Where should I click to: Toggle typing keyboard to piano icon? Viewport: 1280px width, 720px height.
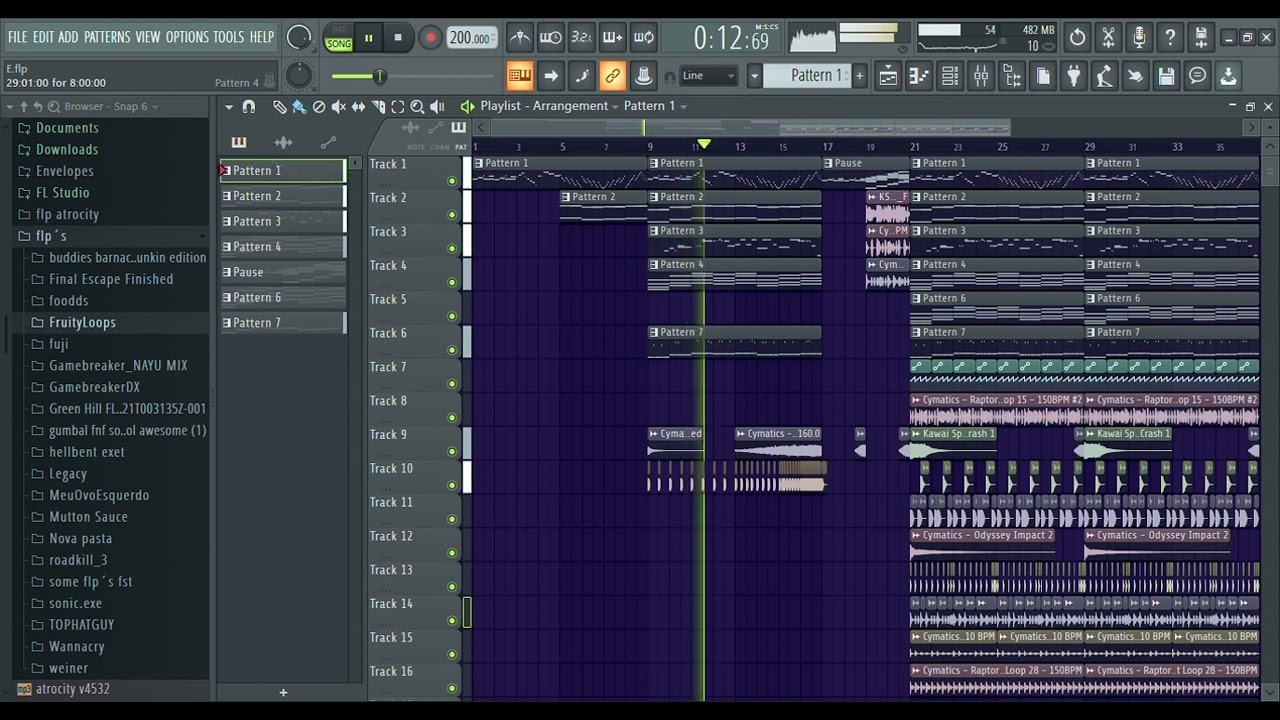(x=519, y=76)
